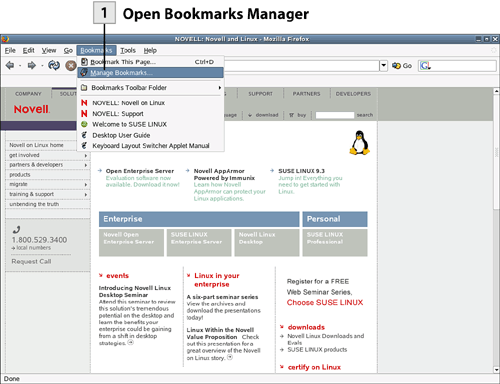
Task: Click the vertical scrollbar up arrow
Action: pos(496,91)
